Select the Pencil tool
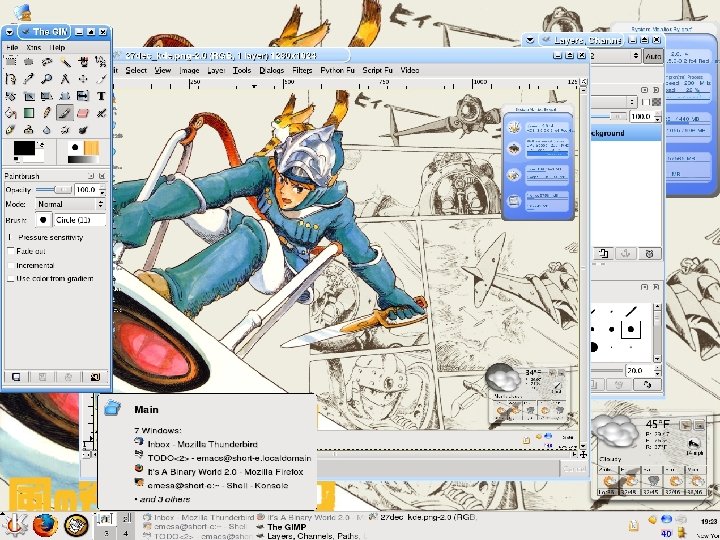This screenshot has height=540, width=720. (46, 112)
